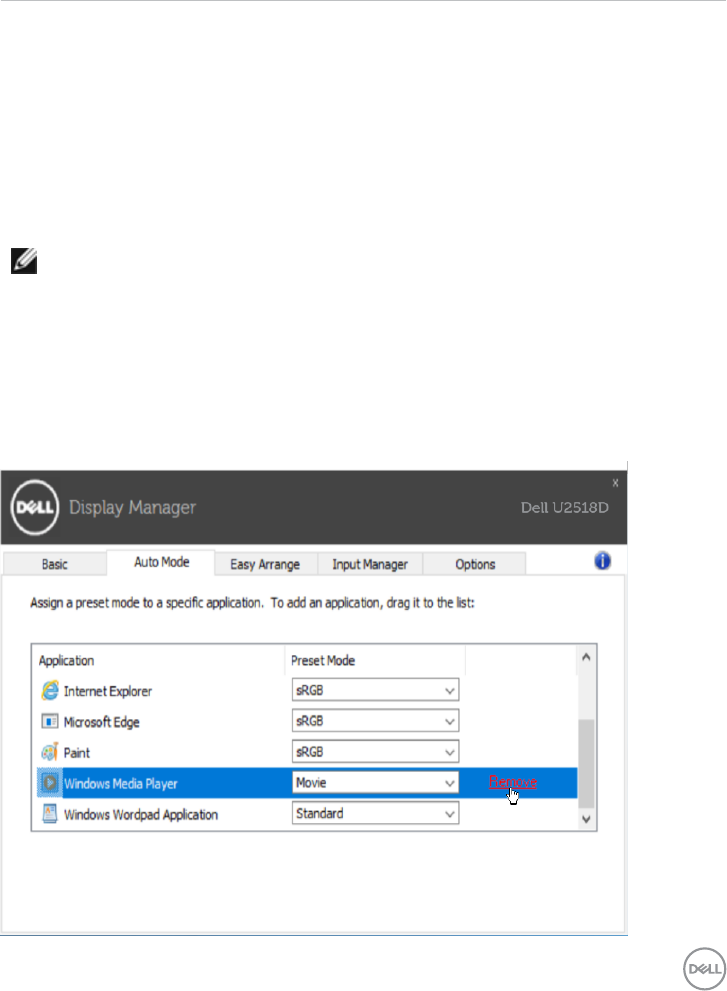Image resolution: width=727 pixels, height=991 pixels.
Task: Open Internet Explorer preset mode dropdown
Action: (x=376, y=690)
